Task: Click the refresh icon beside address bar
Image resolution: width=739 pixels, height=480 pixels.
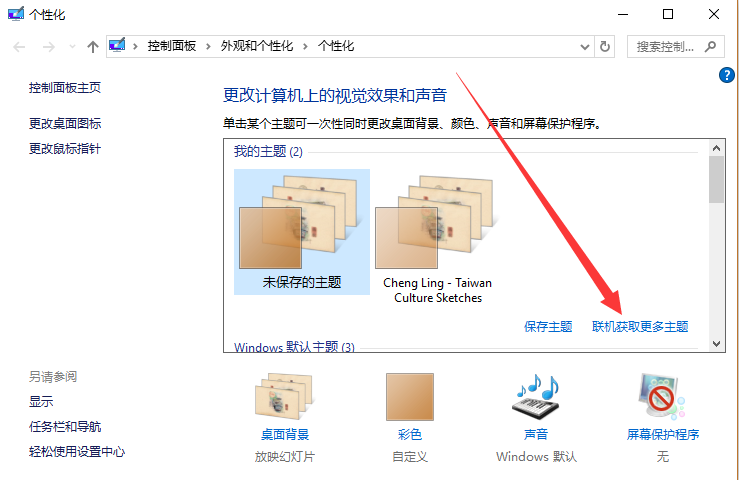Action: coord(605,46)
